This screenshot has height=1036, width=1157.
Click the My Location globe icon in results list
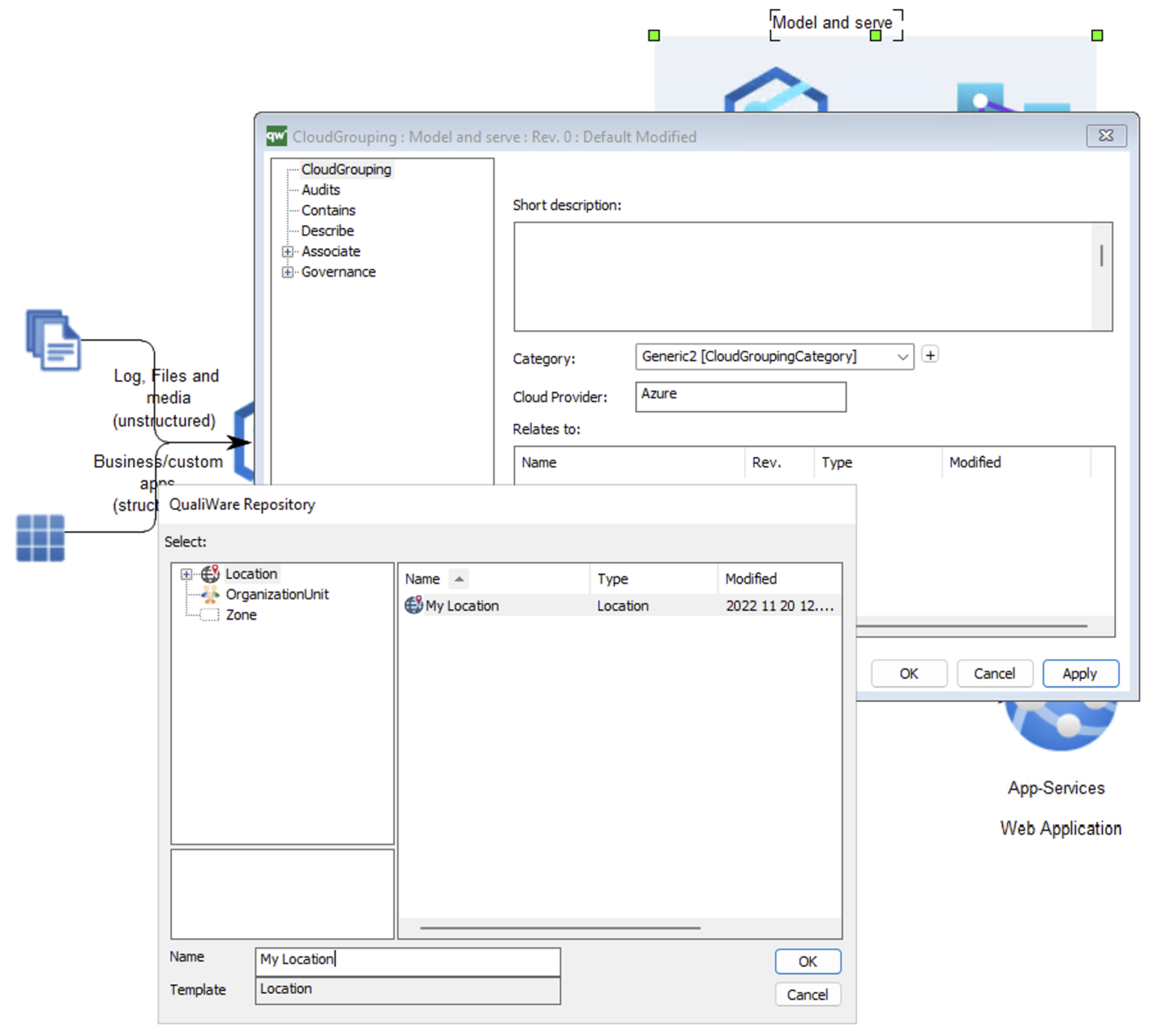(x=414, y=605)
